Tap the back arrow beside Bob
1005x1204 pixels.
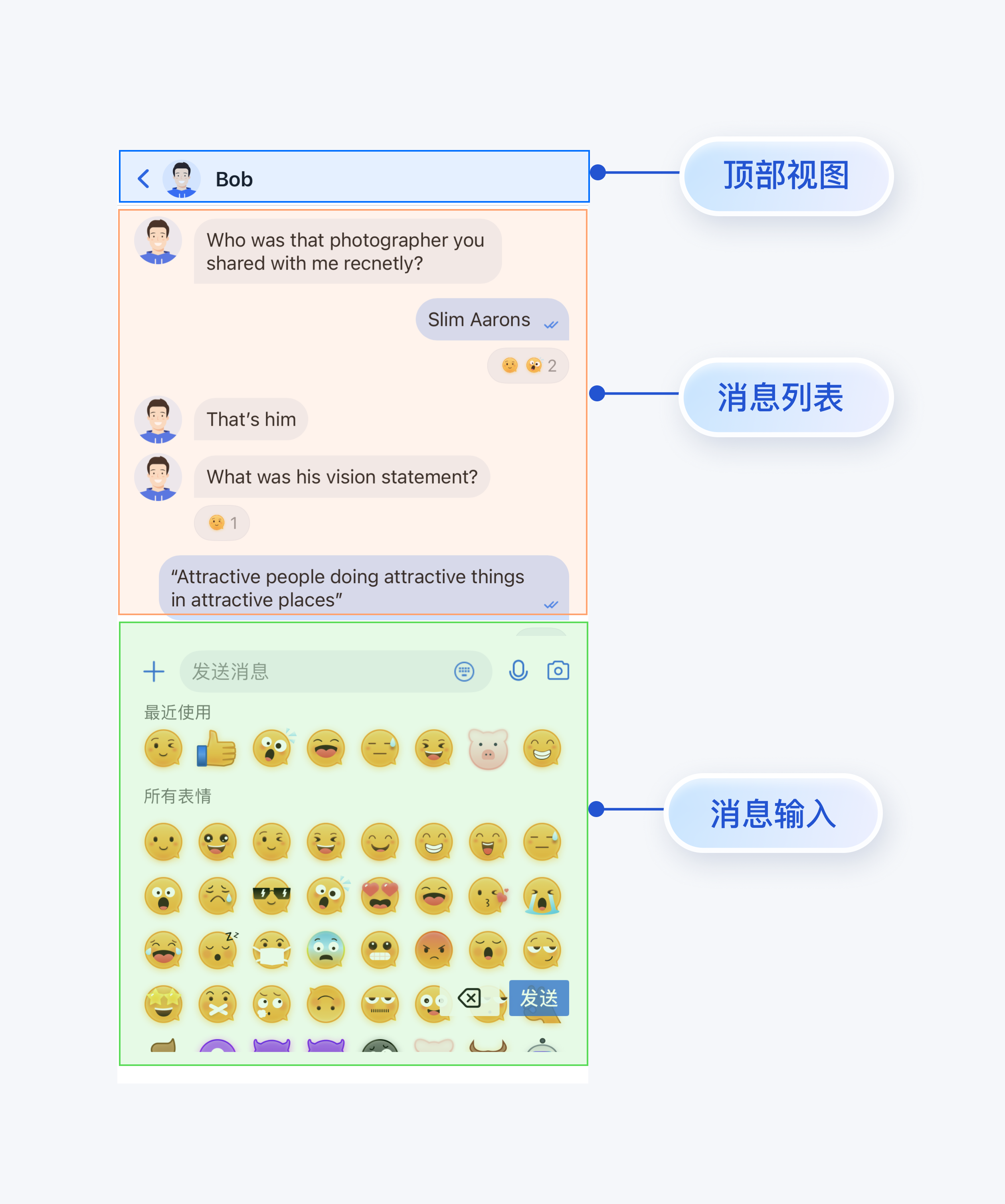(x=143, y=179)
